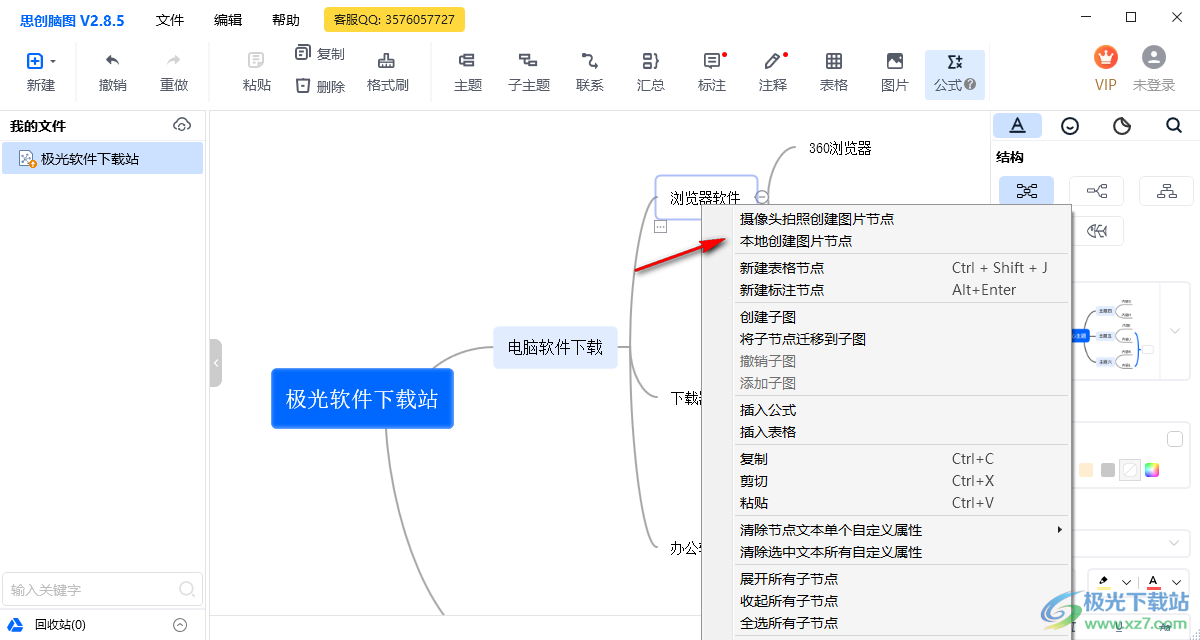Click the 复制 copy toolbar button
The height and width of the screenshot is (640, 1200).
(x=320, y=54)
